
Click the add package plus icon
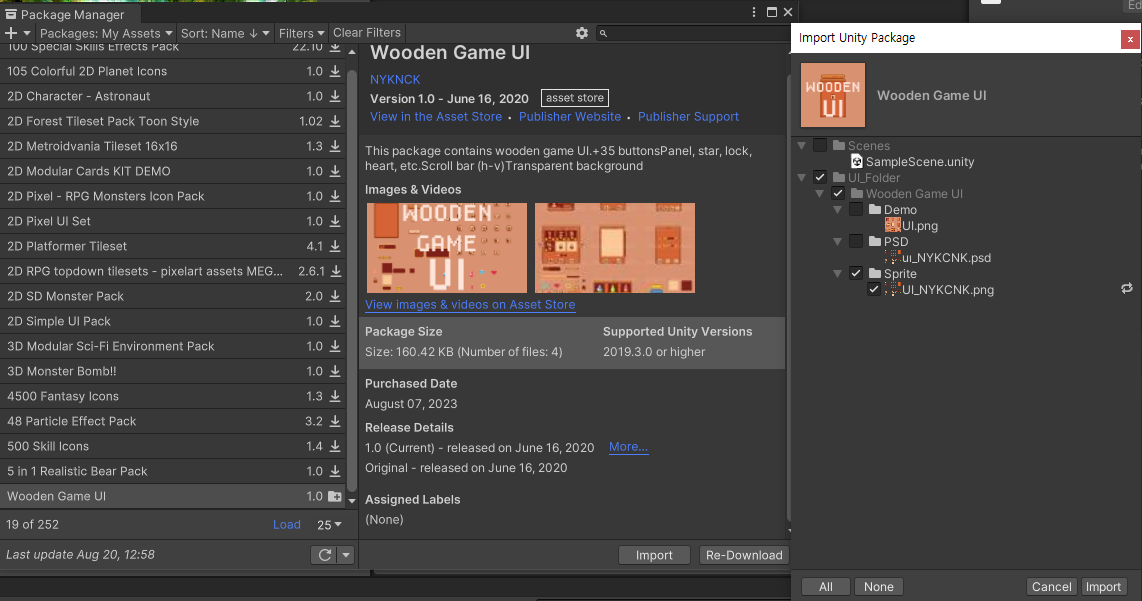pyautogui.click(x=11, y=33)
